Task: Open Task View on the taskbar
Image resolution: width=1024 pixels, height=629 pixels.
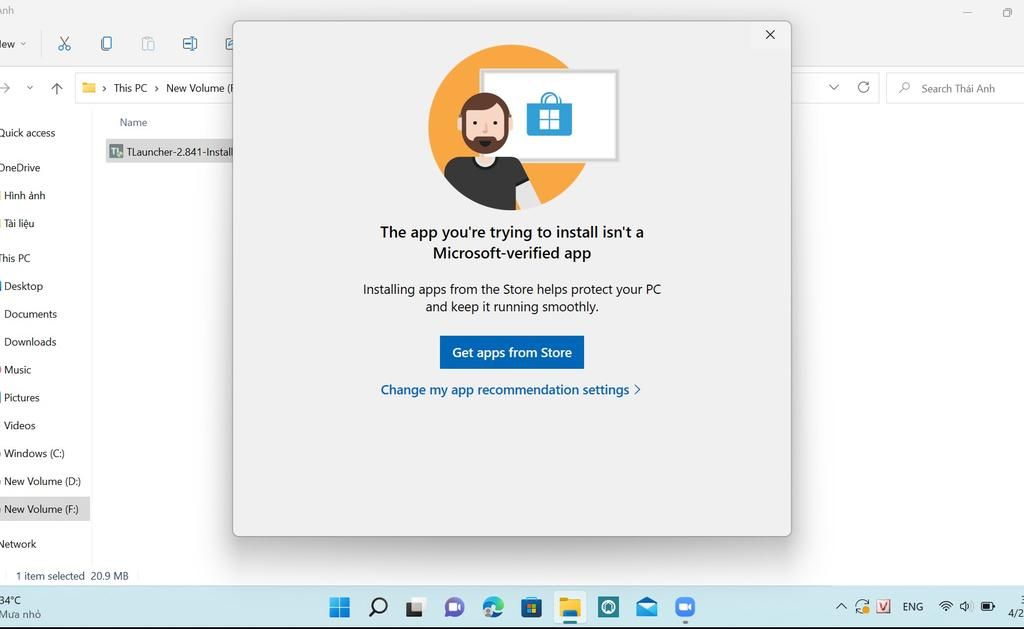Action: [x=415, y=607]
